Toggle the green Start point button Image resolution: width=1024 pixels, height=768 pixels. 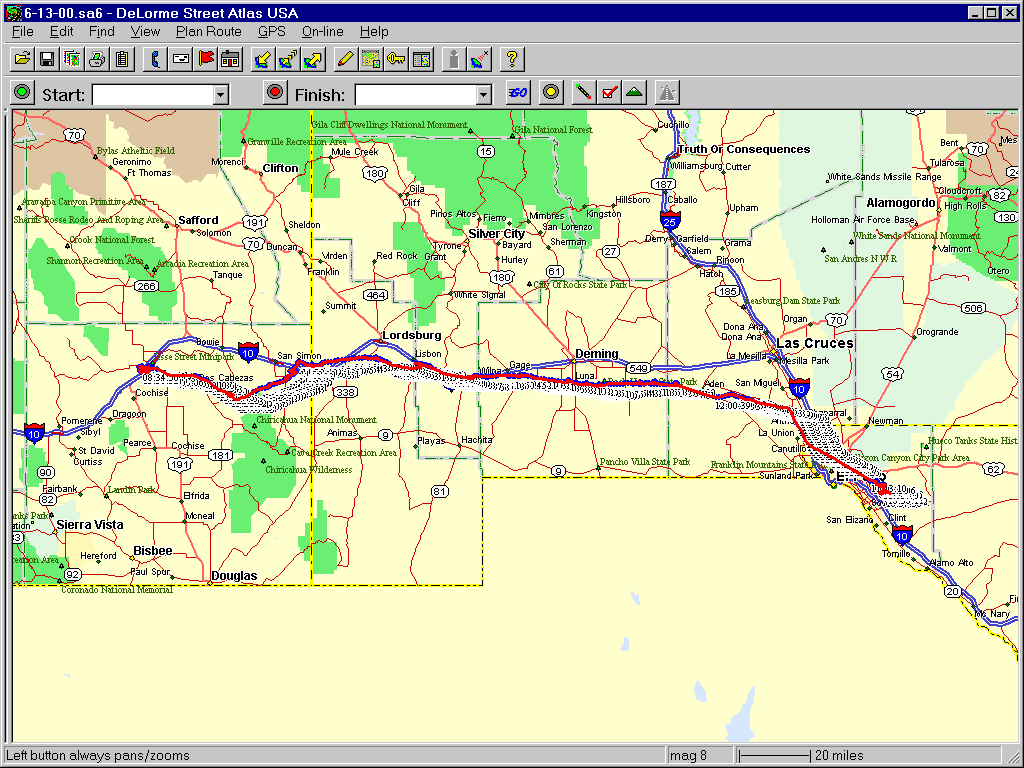pyautogui.click(x=21, y=93)
